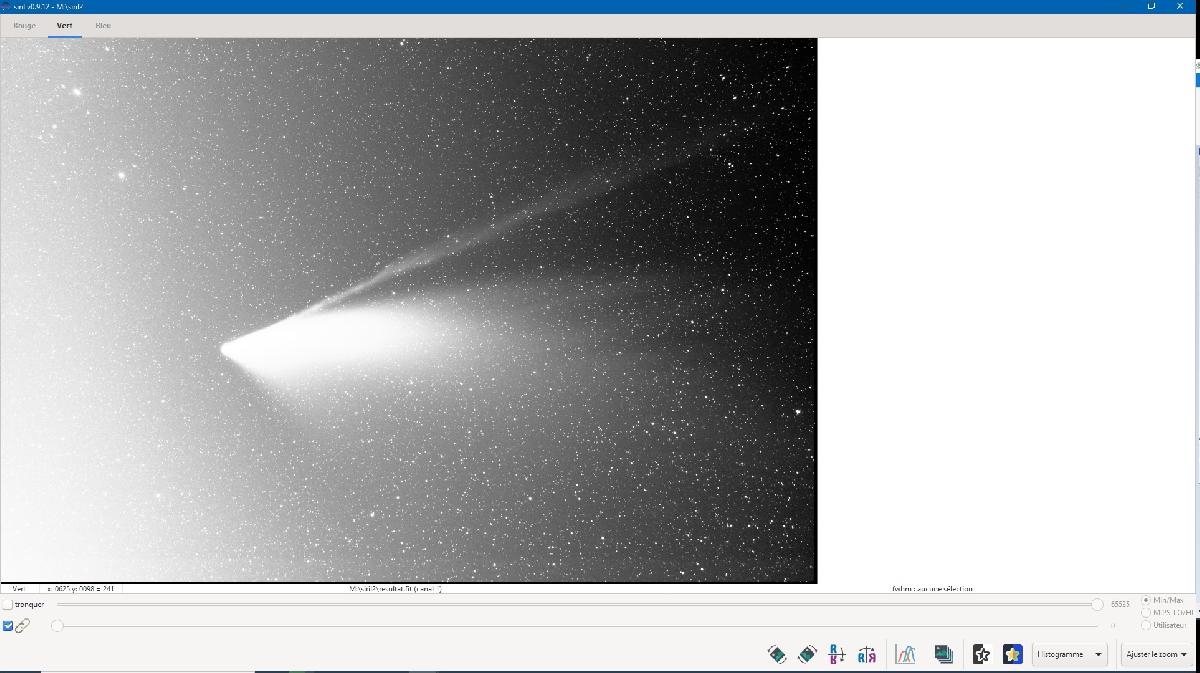Open the histogram curves tool icon
1200x673 pixels.
pyautogui.click(x=906, y=654)
